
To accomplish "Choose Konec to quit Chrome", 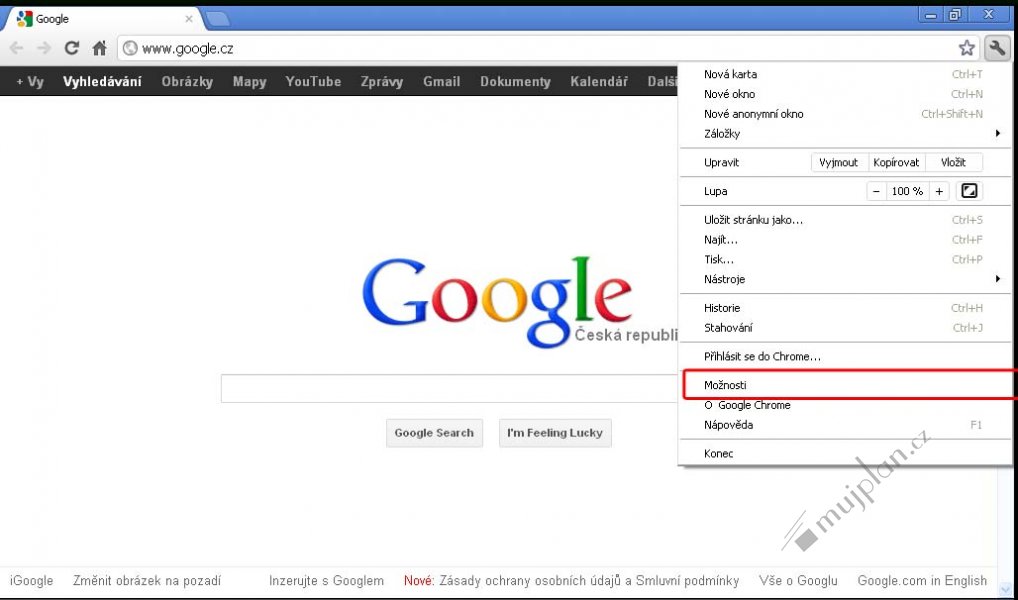I will [845, 454].
